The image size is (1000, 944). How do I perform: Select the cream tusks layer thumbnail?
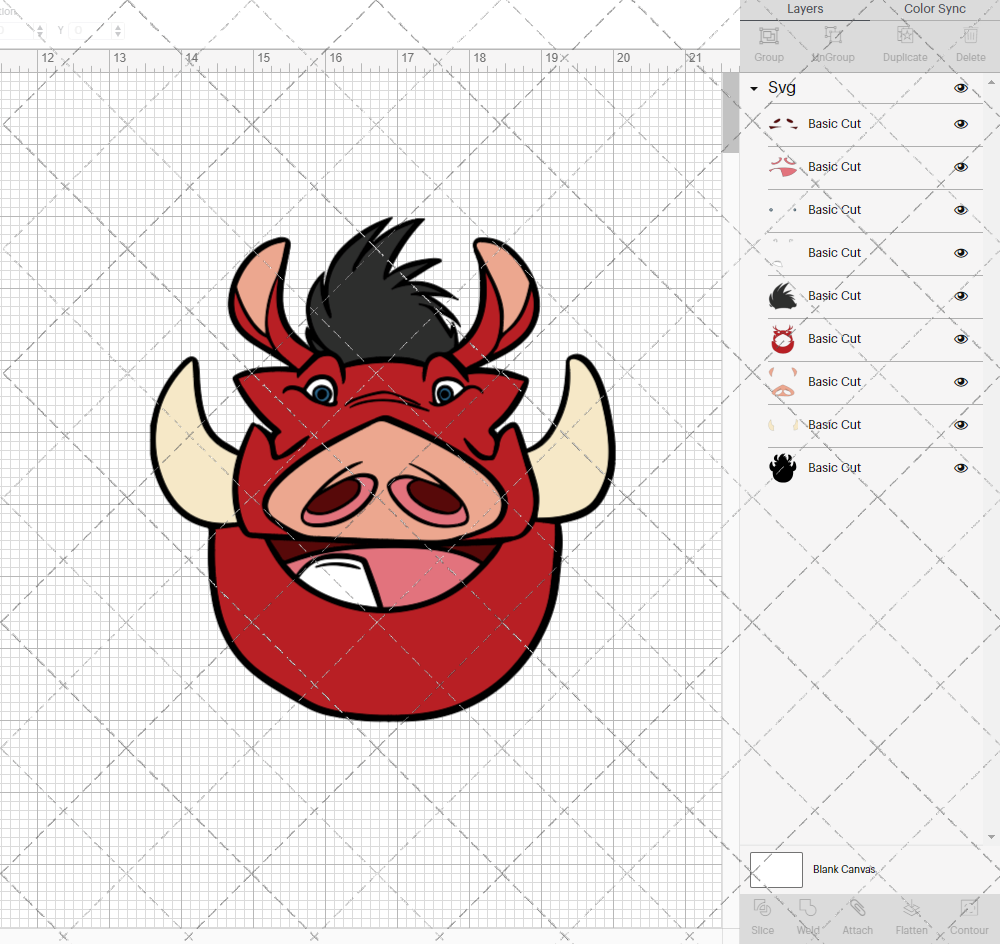coord(783,425)
